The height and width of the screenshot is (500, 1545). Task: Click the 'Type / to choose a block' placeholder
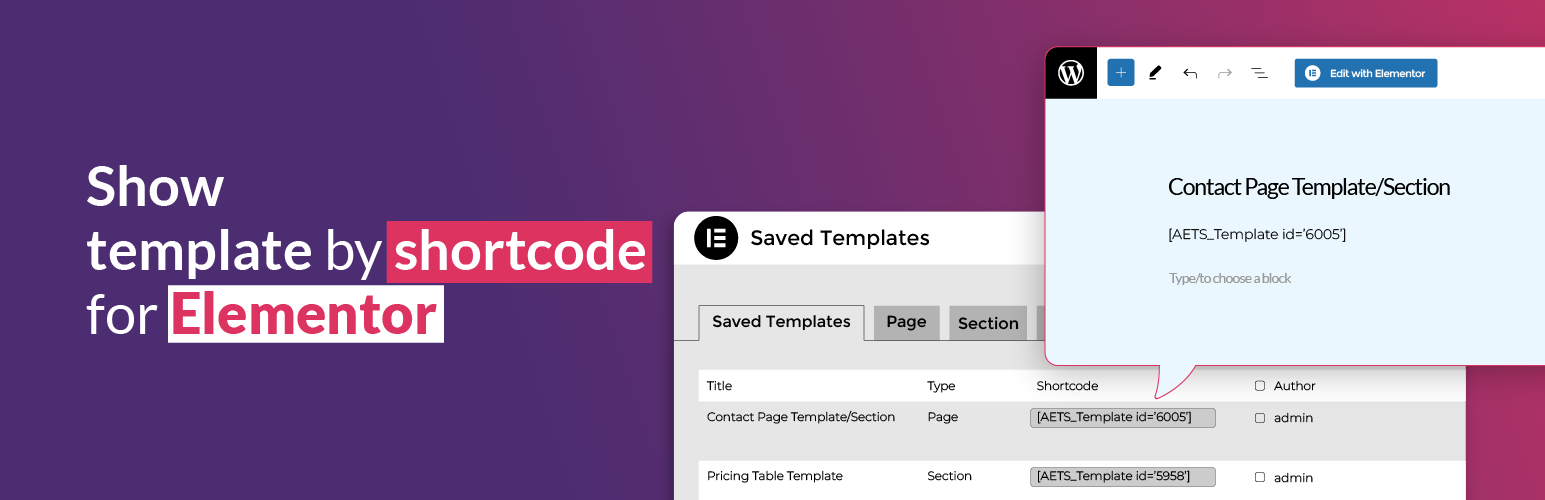click(1230, 278)
